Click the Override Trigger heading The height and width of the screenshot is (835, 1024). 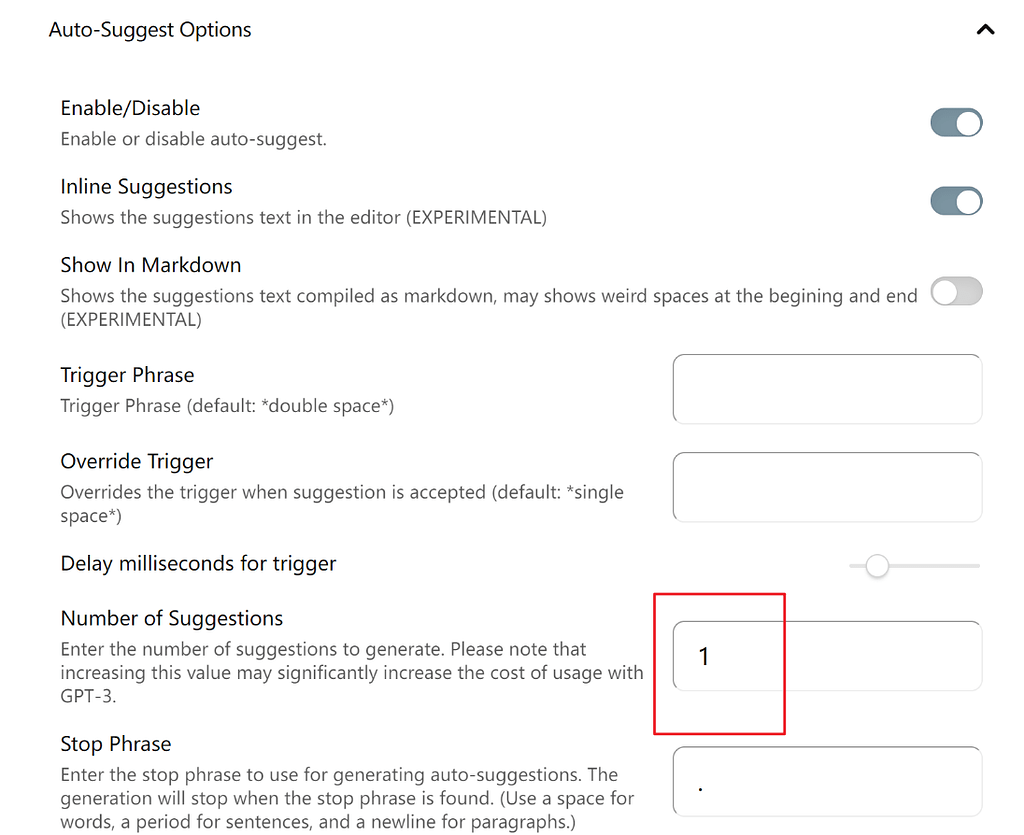pyautogui.click(x=137, y=461)
